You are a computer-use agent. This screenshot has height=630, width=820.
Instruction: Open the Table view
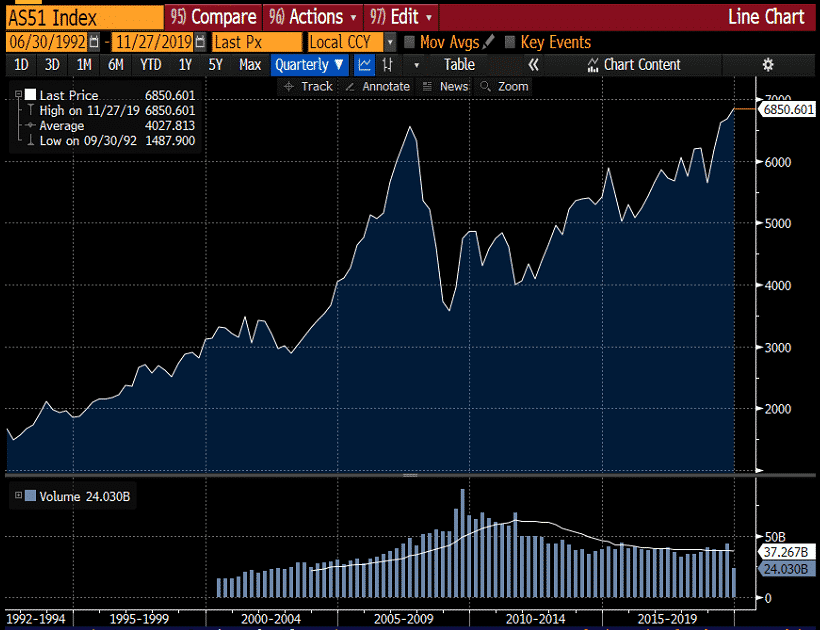(x=458, y=64)
